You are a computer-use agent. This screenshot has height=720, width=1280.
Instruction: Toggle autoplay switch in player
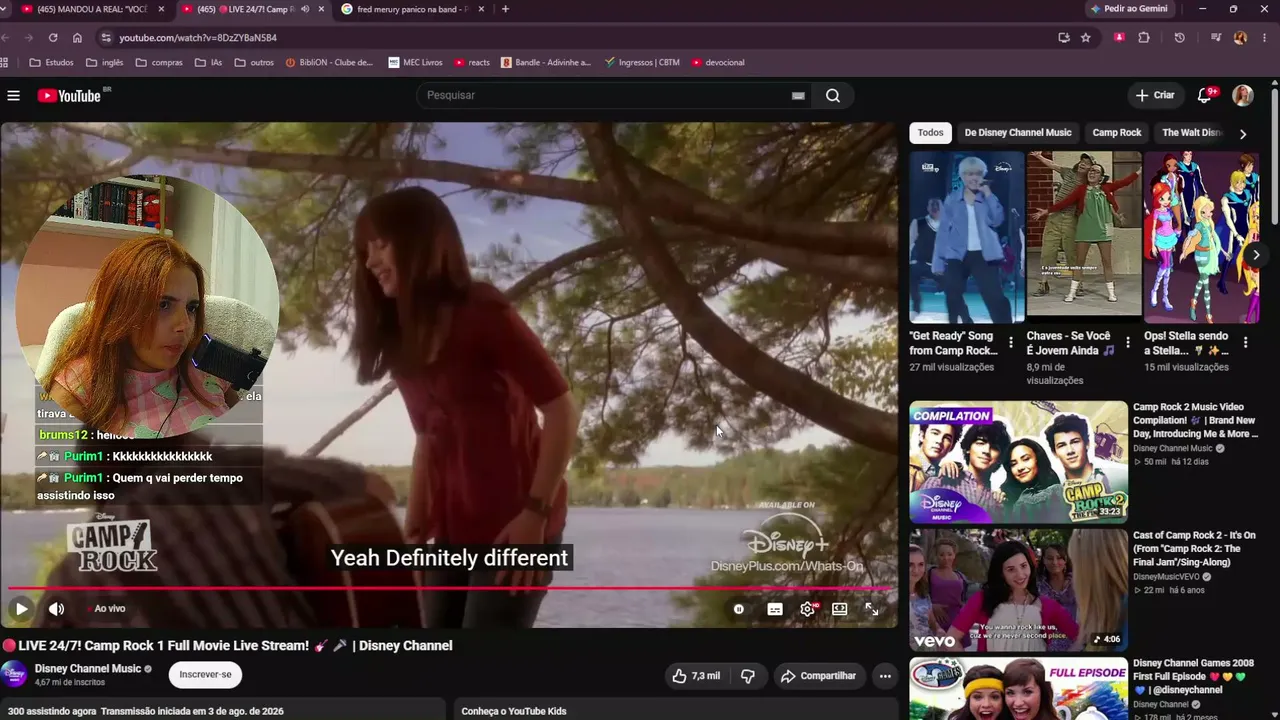pyautogui.click(x=739, y=609)
